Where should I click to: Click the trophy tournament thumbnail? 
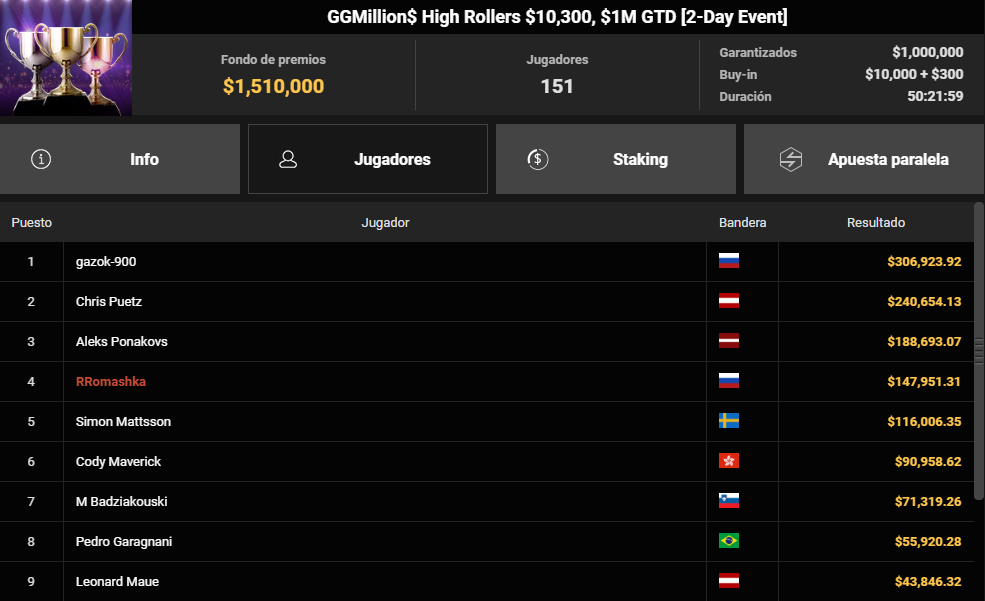pyautogui.click(x=66, y=58)
